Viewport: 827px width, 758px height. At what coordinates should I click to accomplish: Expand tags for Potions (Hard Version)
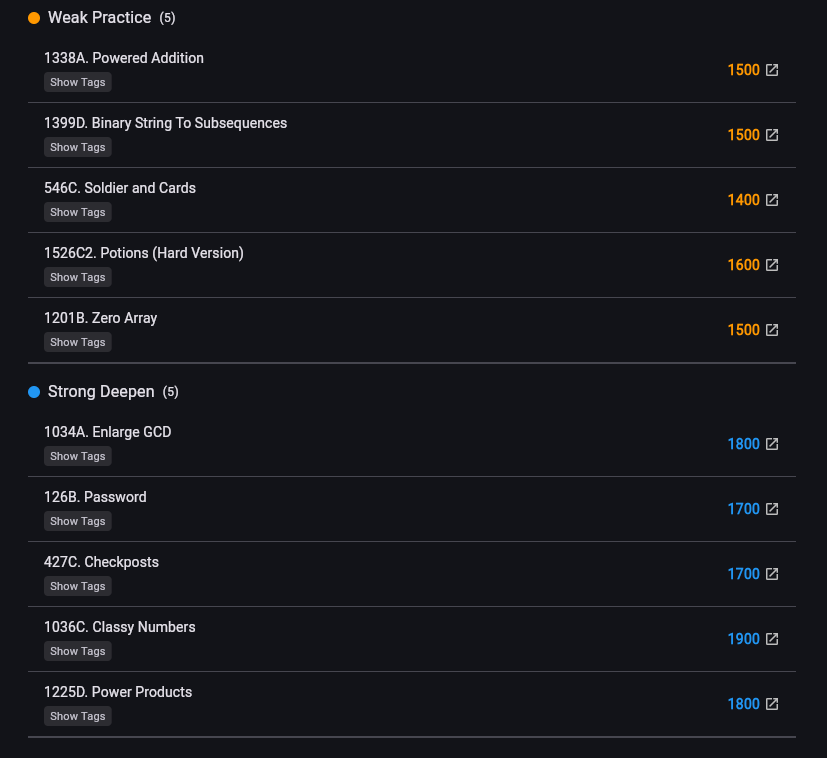tap(77, 277)
